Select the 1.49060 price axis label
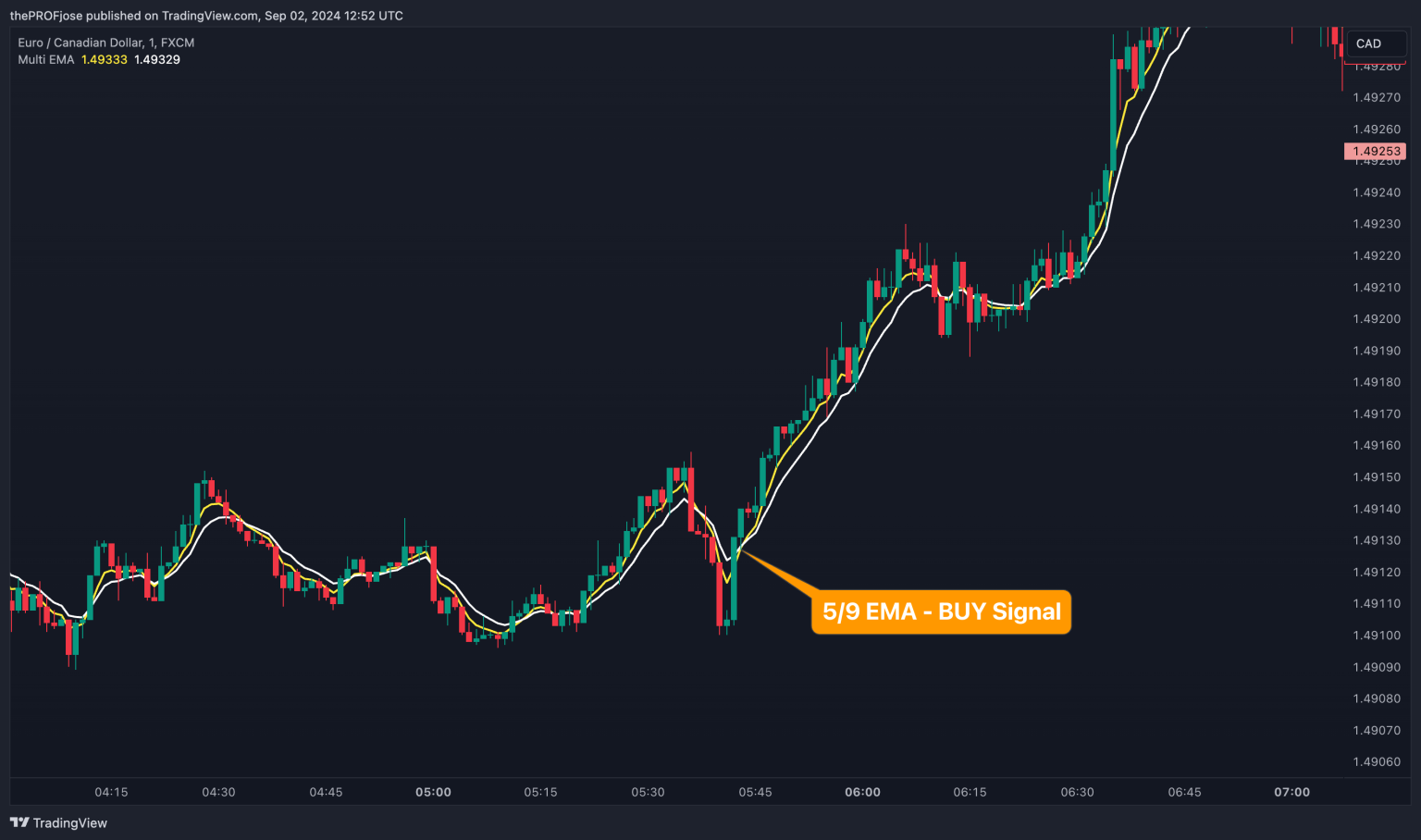1421x840 pixels. (x=1377, y=762)
